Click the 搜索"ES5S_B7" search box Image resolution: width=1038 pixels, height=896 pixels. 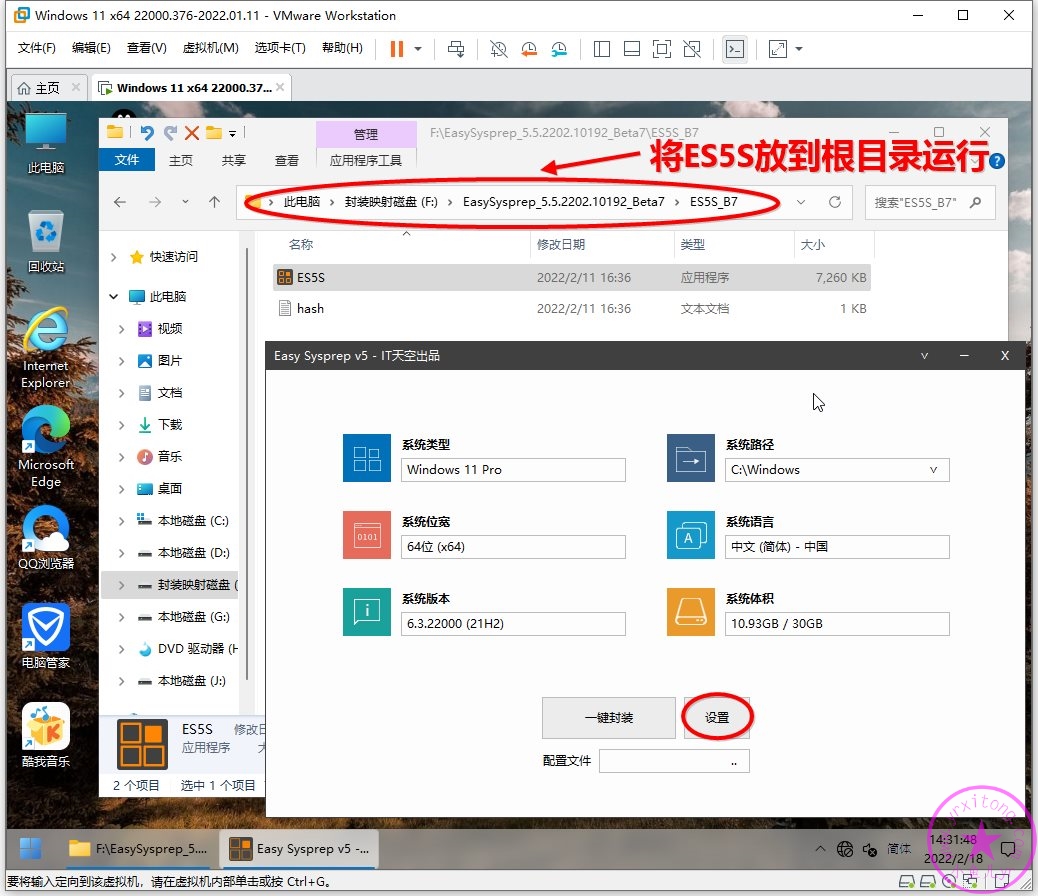(929, 202)
